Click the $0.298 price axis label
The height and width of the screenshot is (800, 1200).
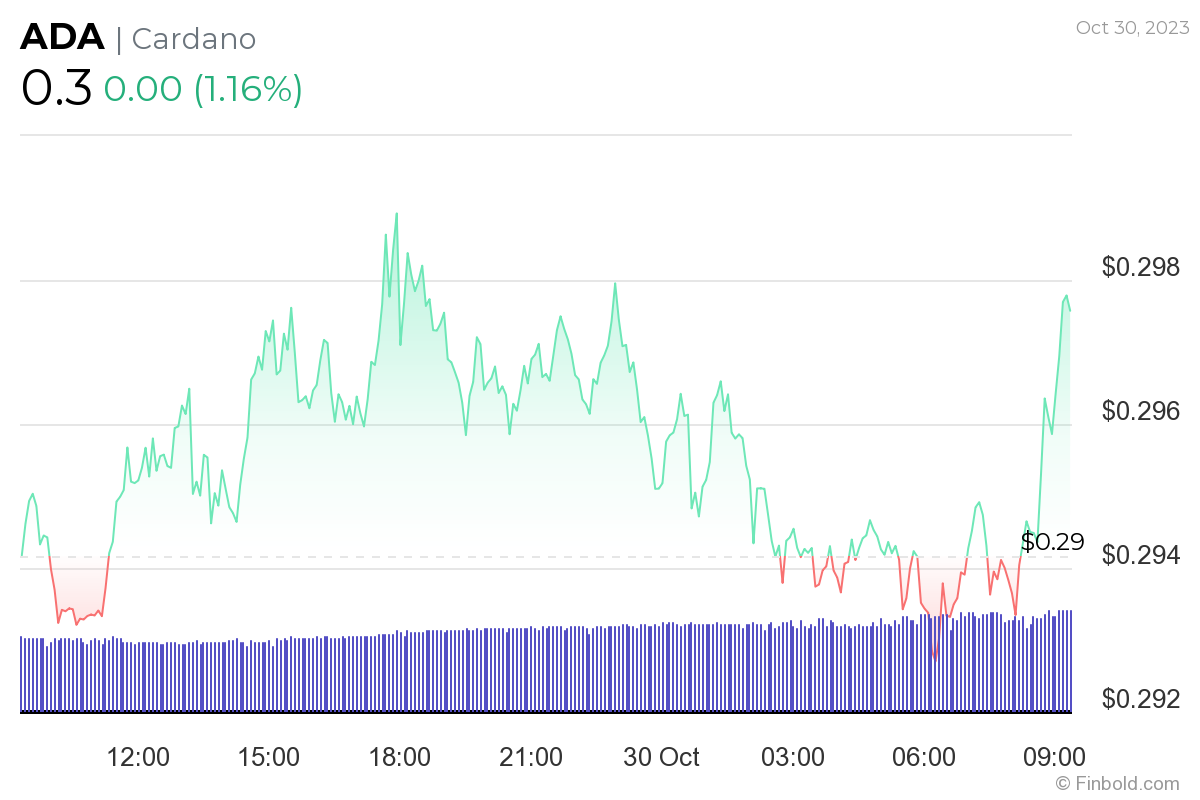tap(1142, 267)
